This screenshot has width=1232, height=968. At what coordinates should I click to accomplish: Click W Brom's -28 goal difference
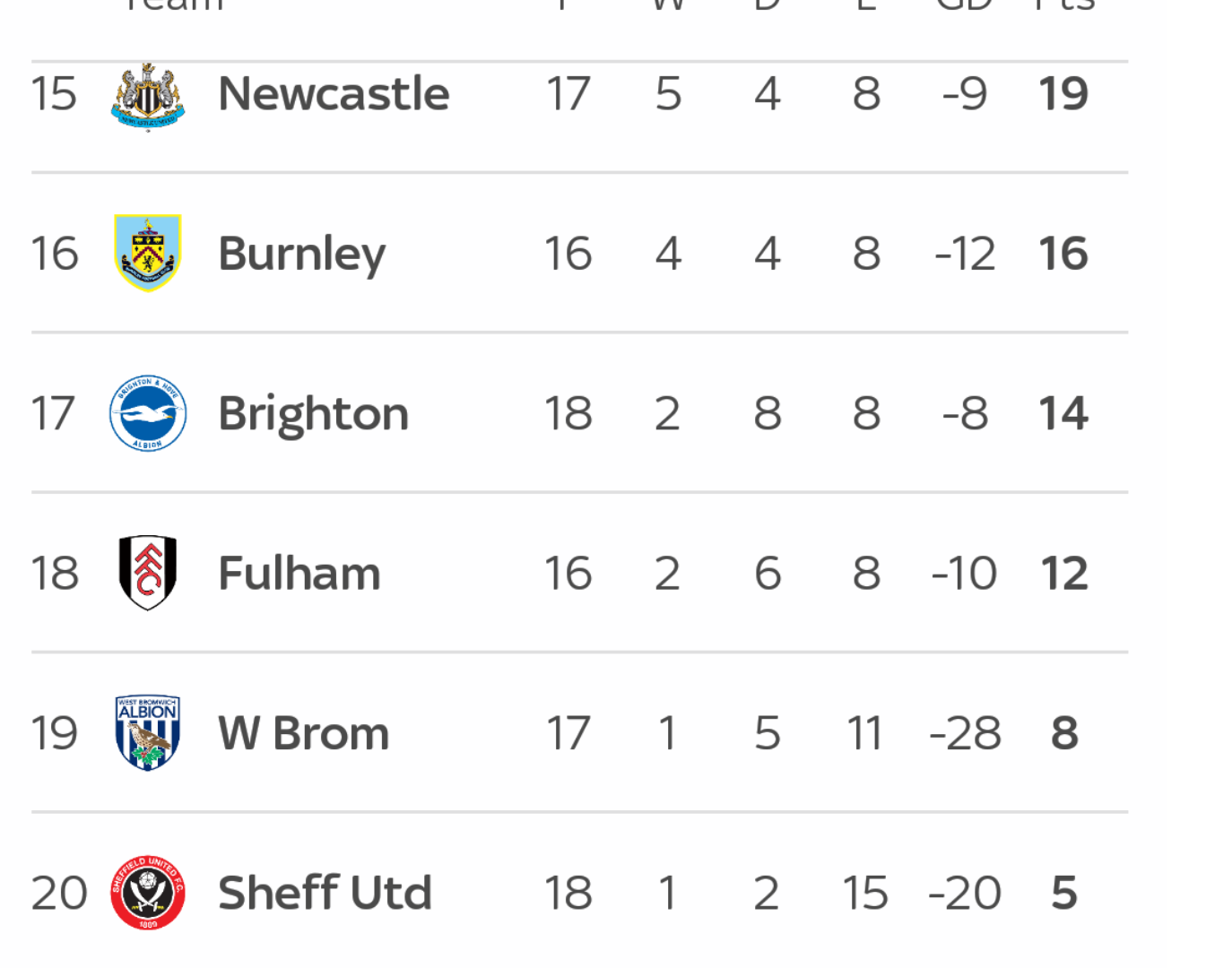coord(965,733)
